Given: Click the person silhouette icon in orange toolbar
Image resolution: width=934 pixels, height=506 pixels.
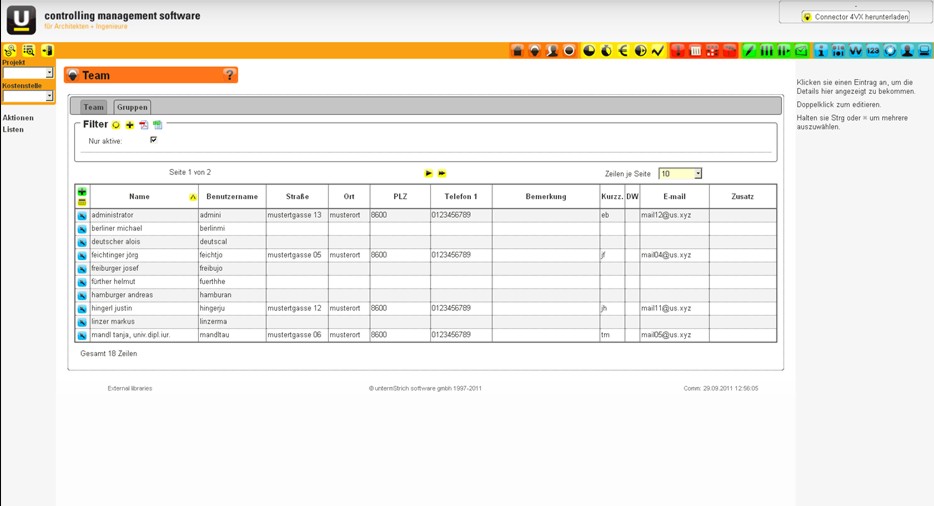Looking at the screenshot, I should click(552, 51).
